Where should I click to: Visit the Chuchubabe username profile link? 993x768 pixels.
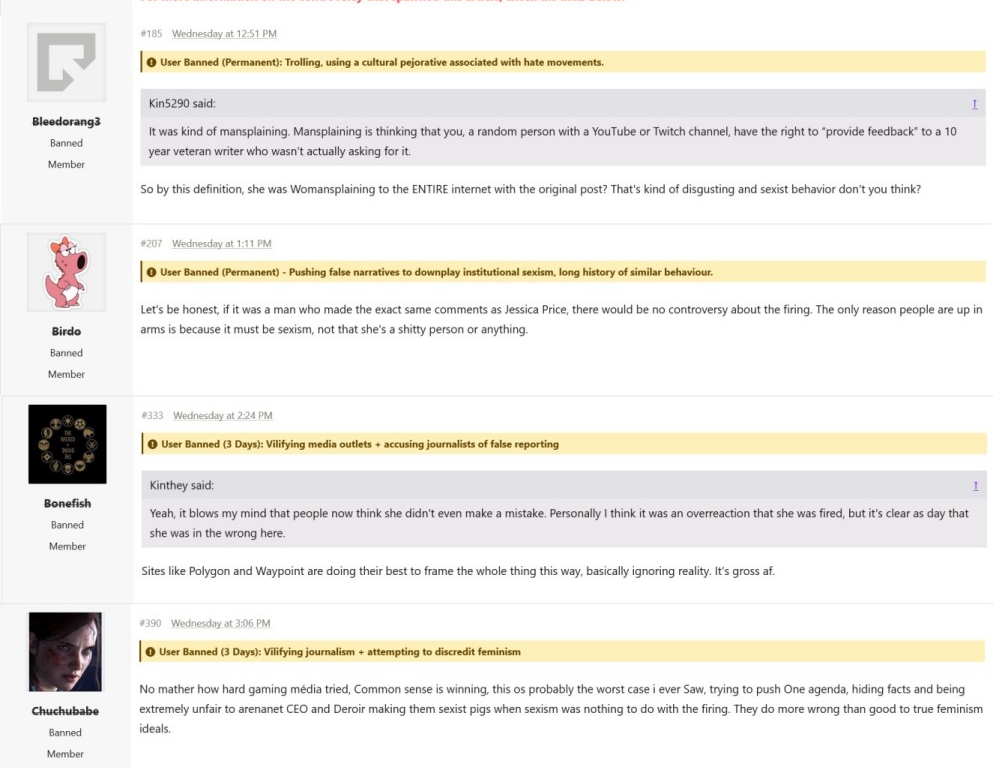coord(66,711)
